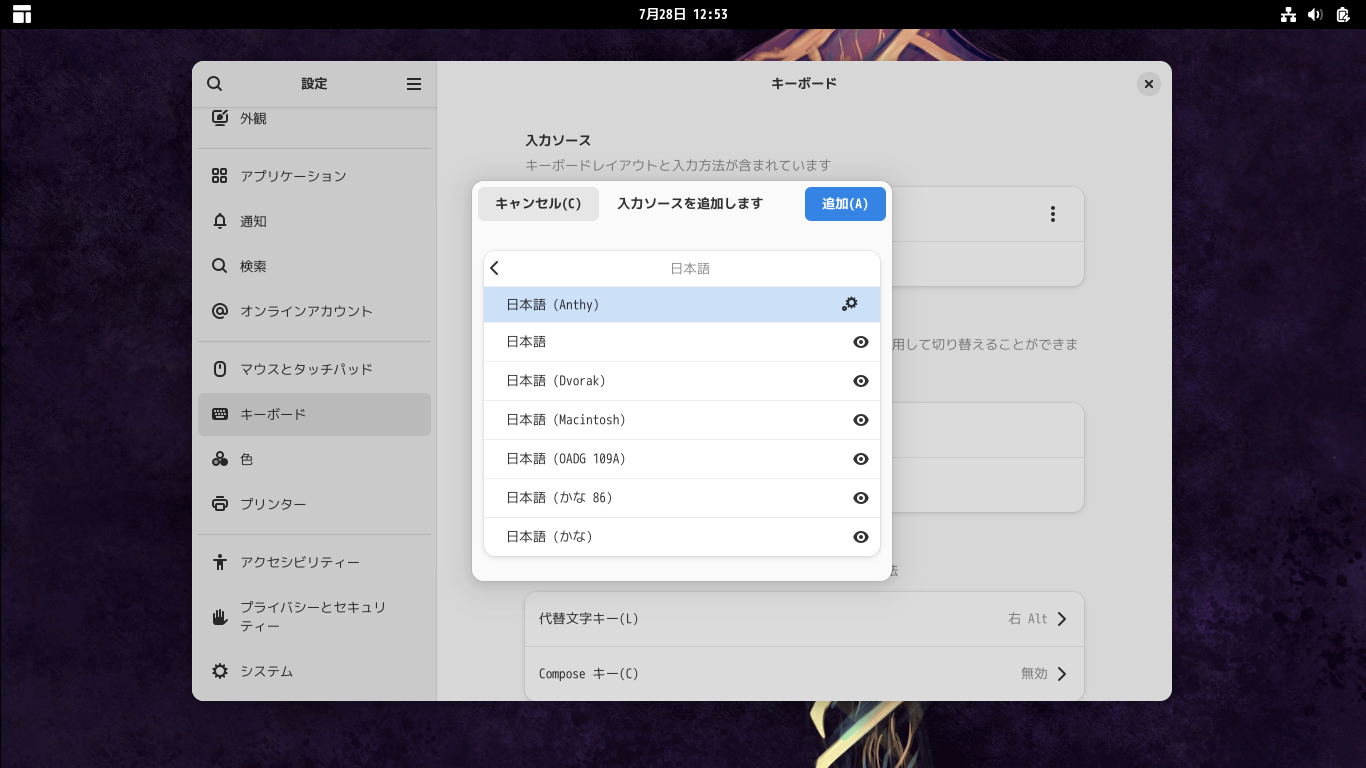Open the 代替文字キー(L) setting row
The width and height of the screenshot is (1366, 768).
click(x=804, y=619)
